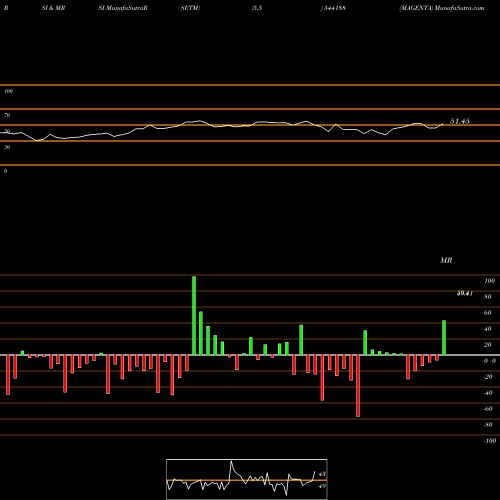This screenshot has width=500, height=500.
Task: Click the tallest green MR bar
Action: coord(194,316)
